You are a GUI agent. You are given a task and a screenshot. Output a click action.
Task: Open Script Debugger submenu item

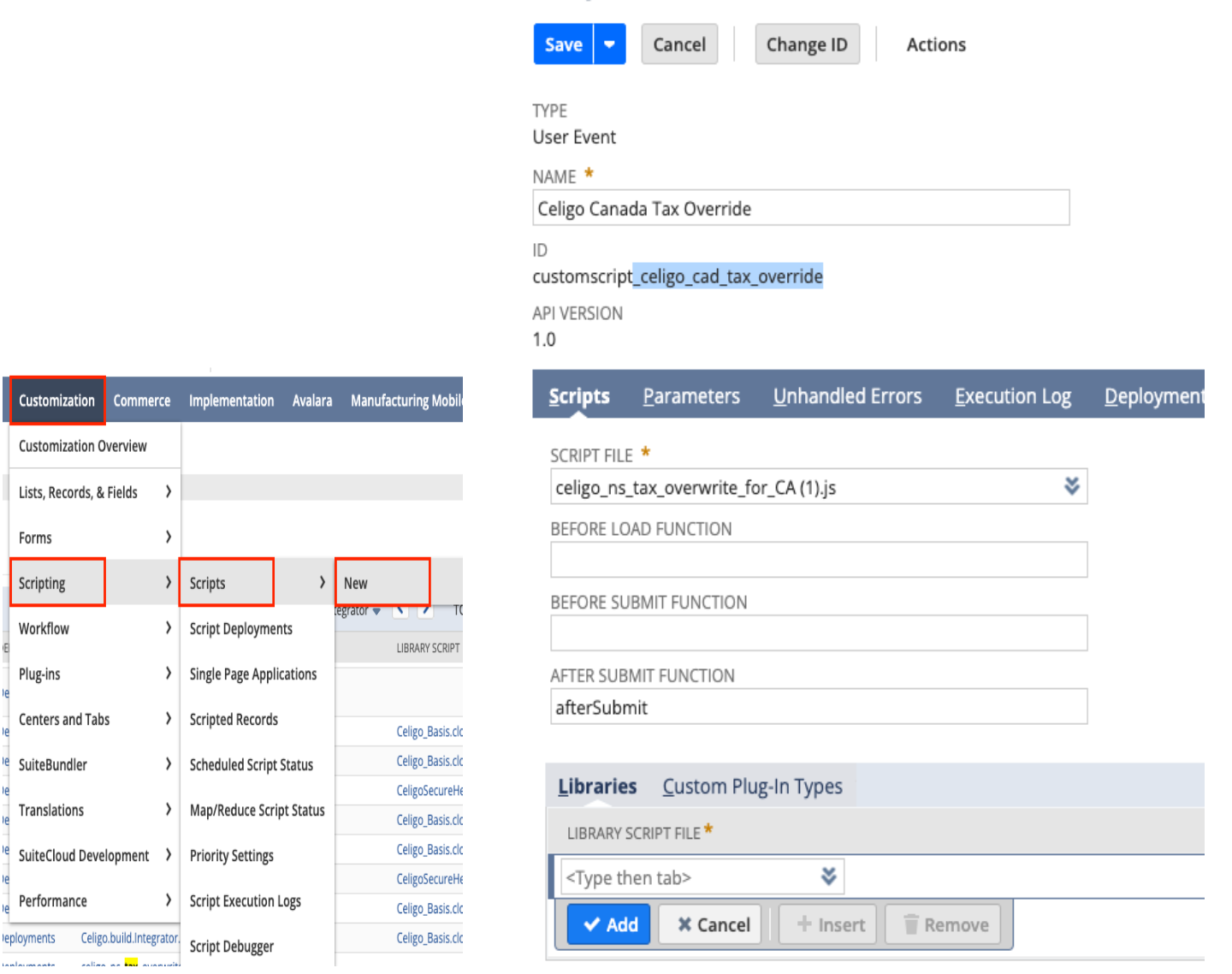tap(257, 946)
